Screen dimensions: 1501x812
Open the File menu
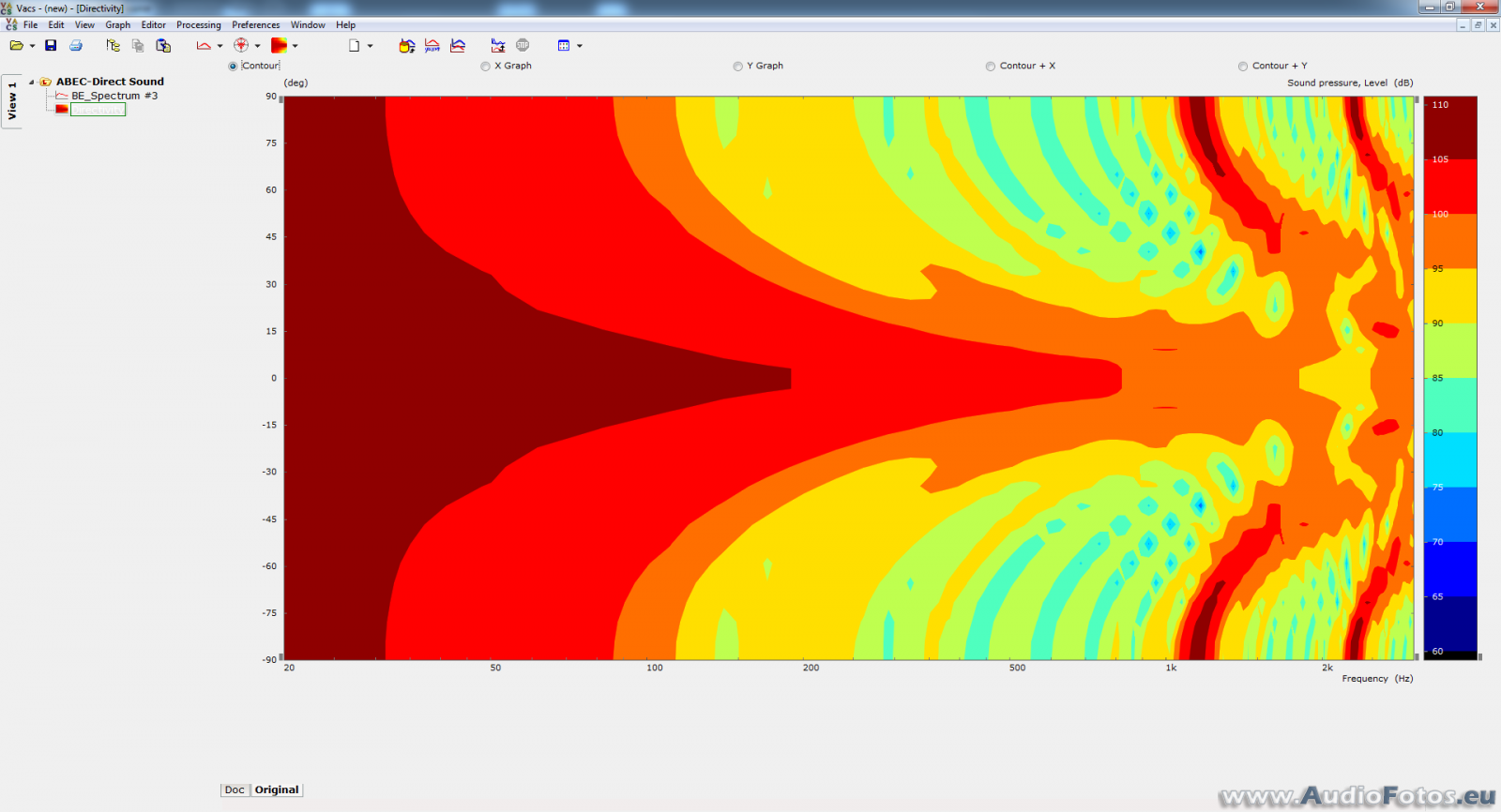(x=31, y=25)
